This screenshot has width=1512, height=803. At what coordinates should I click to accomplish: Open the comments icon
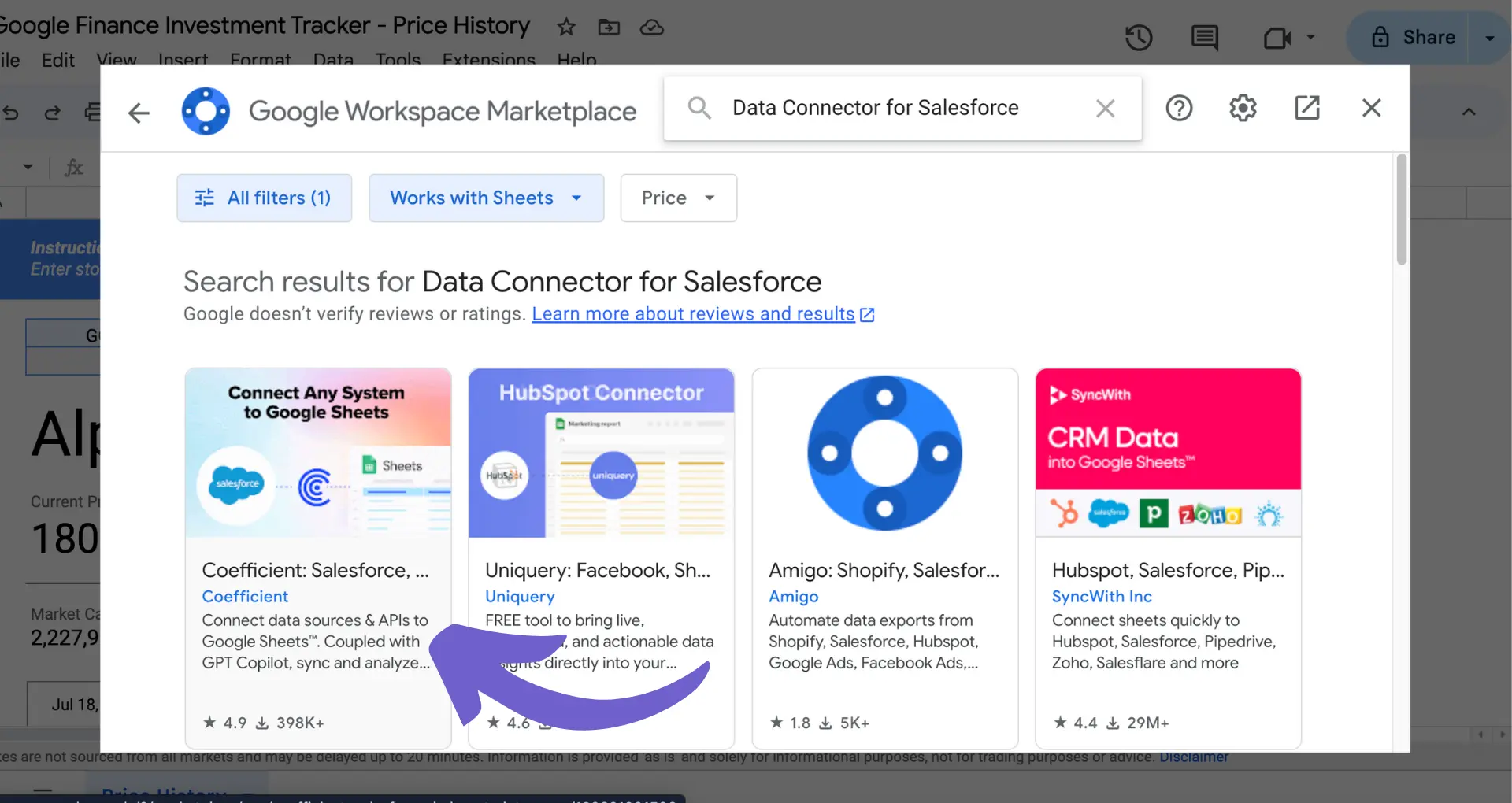pos(1204,37)
